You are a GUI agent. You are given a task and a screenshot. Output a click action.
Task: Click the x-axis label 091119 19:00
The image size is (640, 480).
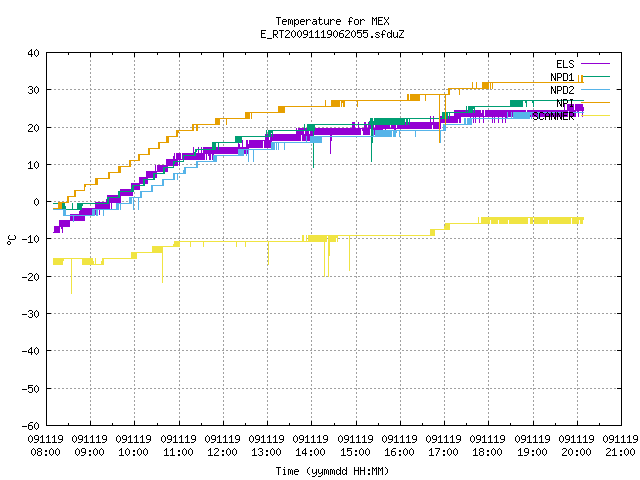point(532,446)
